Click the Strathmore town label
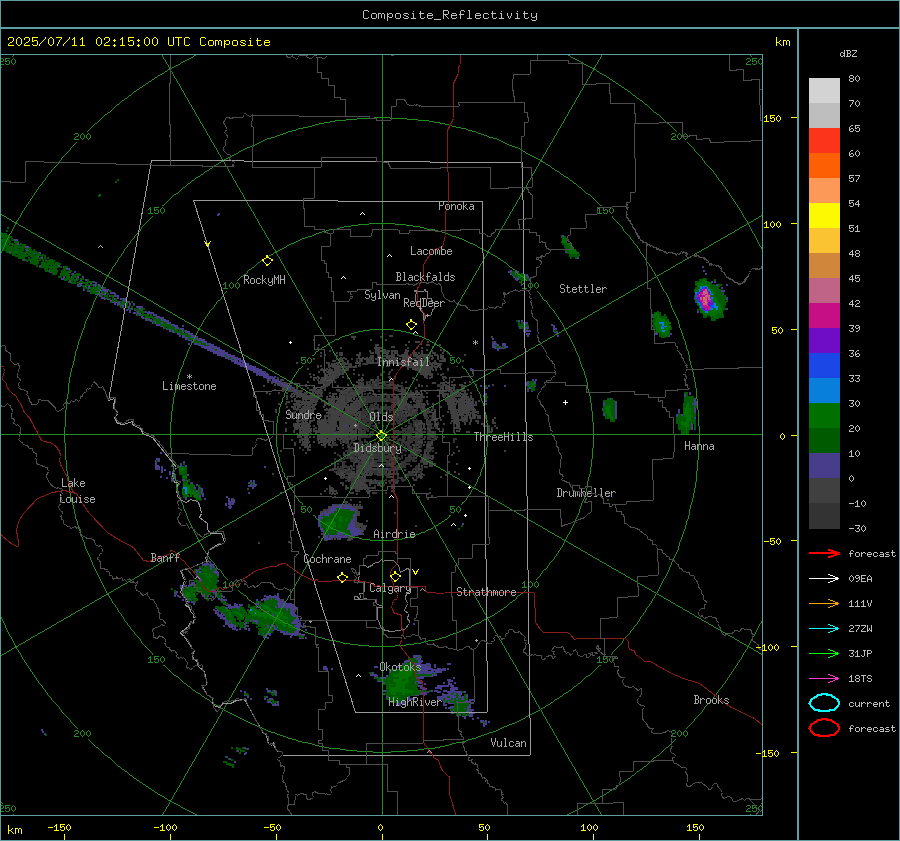The height and width of the screenshot is (841, 900). point(486,592)
